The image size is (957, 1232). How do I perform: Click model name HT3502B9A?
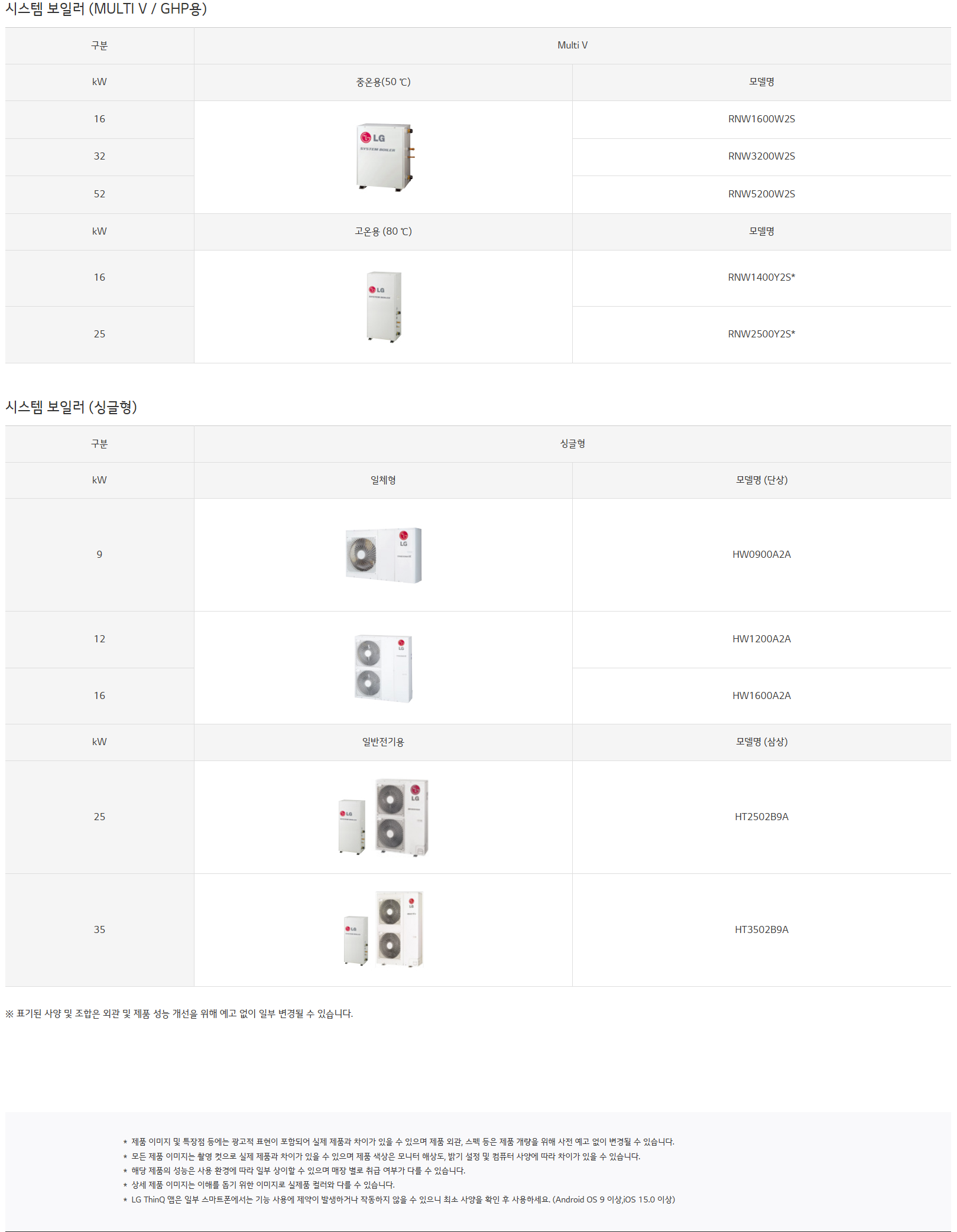(x=761, y=929)
